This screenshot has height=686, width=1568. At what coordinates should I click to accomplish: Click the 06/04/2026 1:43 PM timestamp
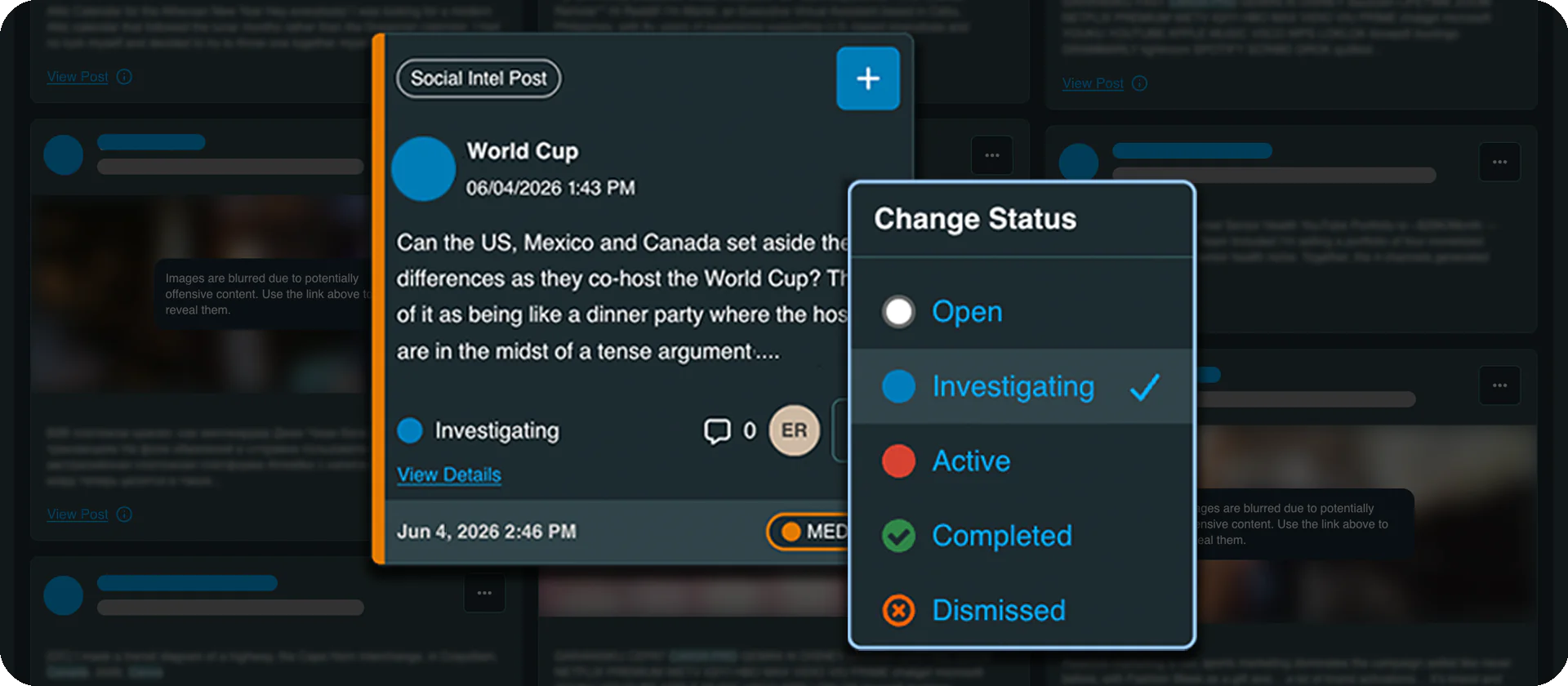[550, 188]
